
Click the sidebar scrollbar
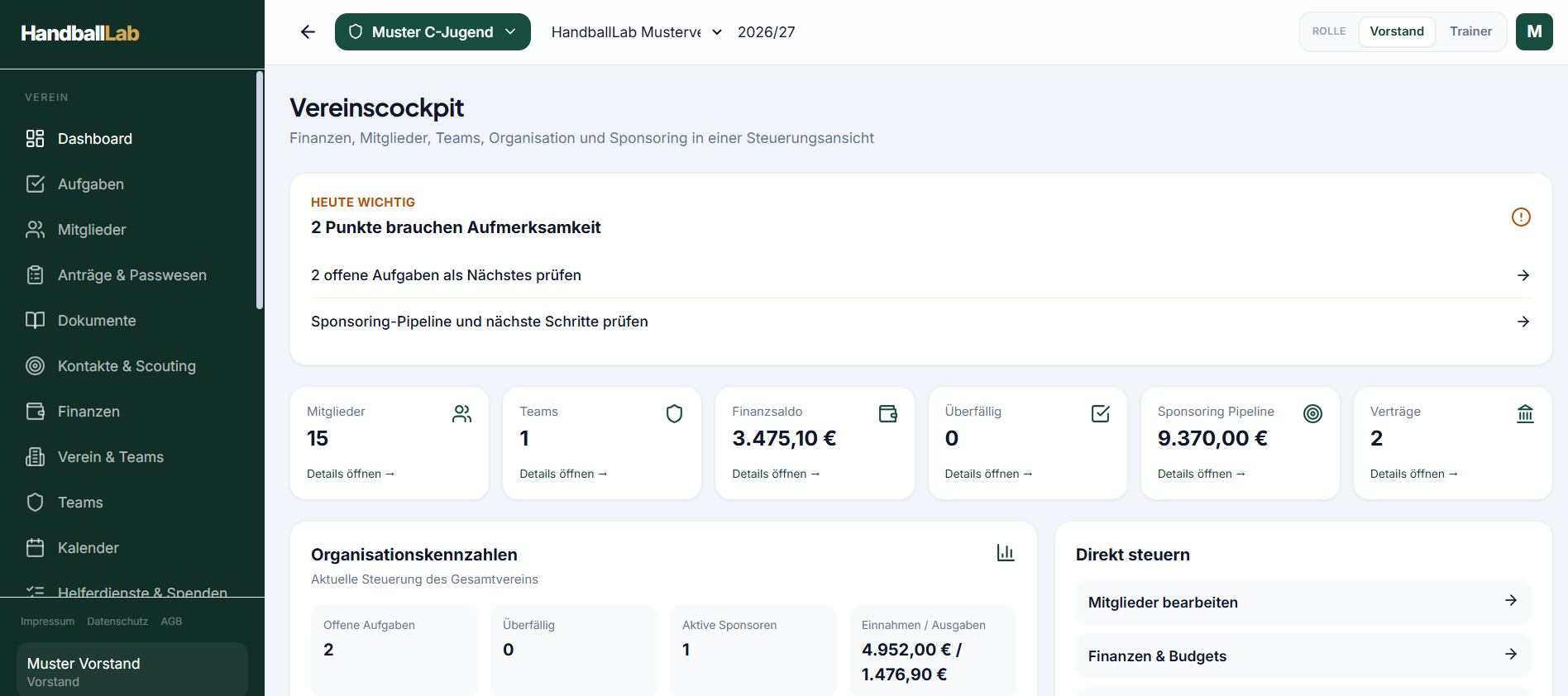pos(260,190)
